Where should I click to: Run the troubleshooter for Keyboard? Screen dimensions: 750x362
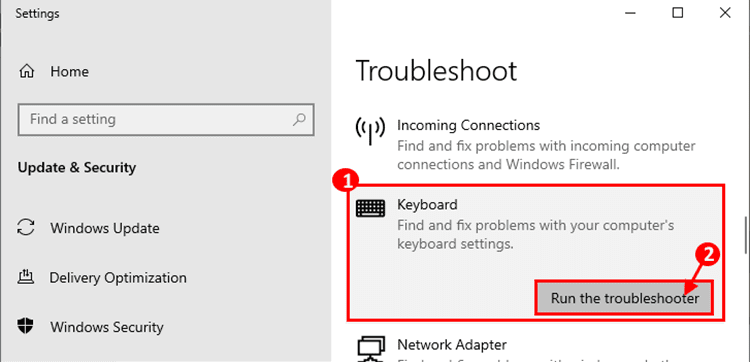click(625, 298)
